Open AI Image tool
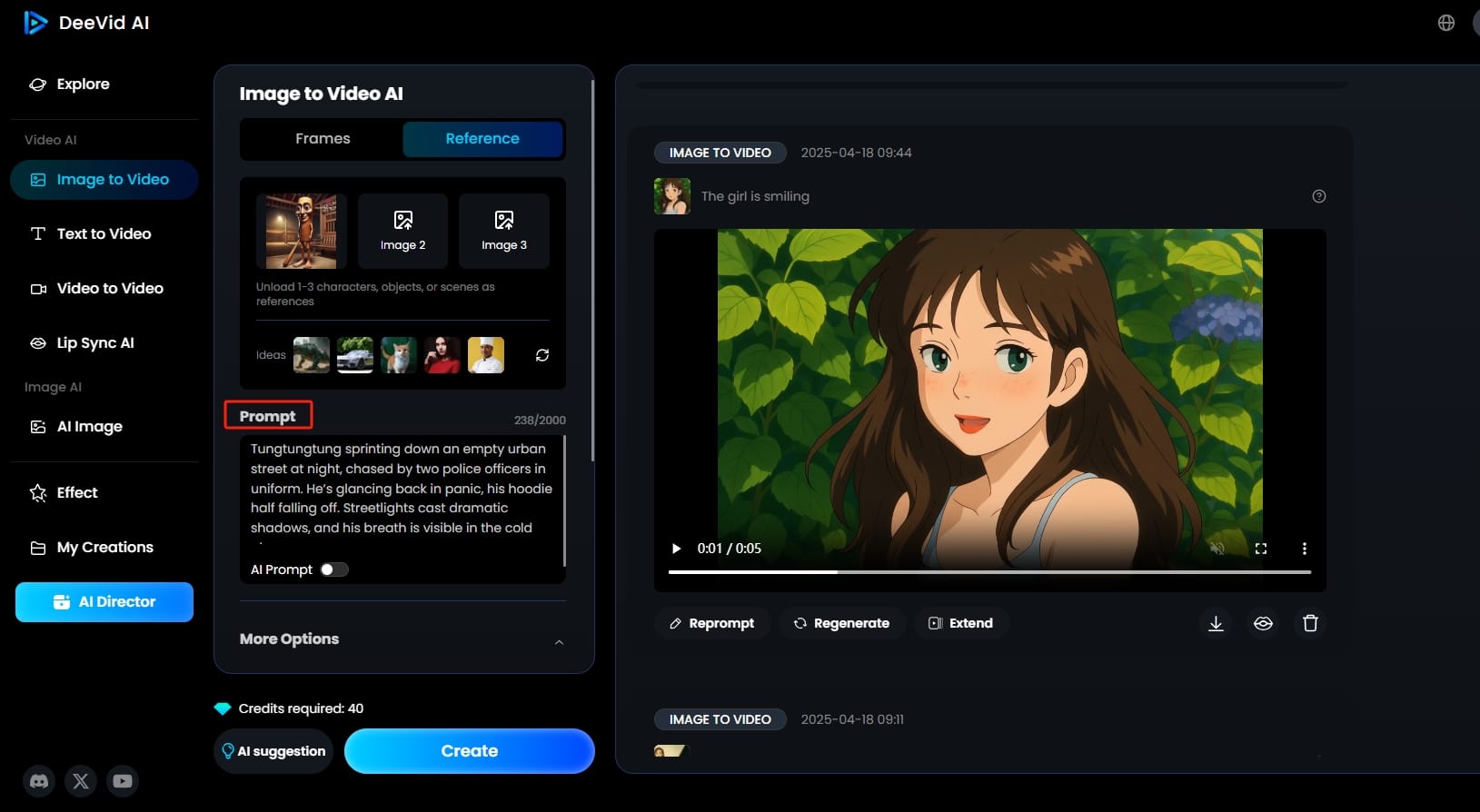This screenshot has height=812, width=1480. click(76, 427)
